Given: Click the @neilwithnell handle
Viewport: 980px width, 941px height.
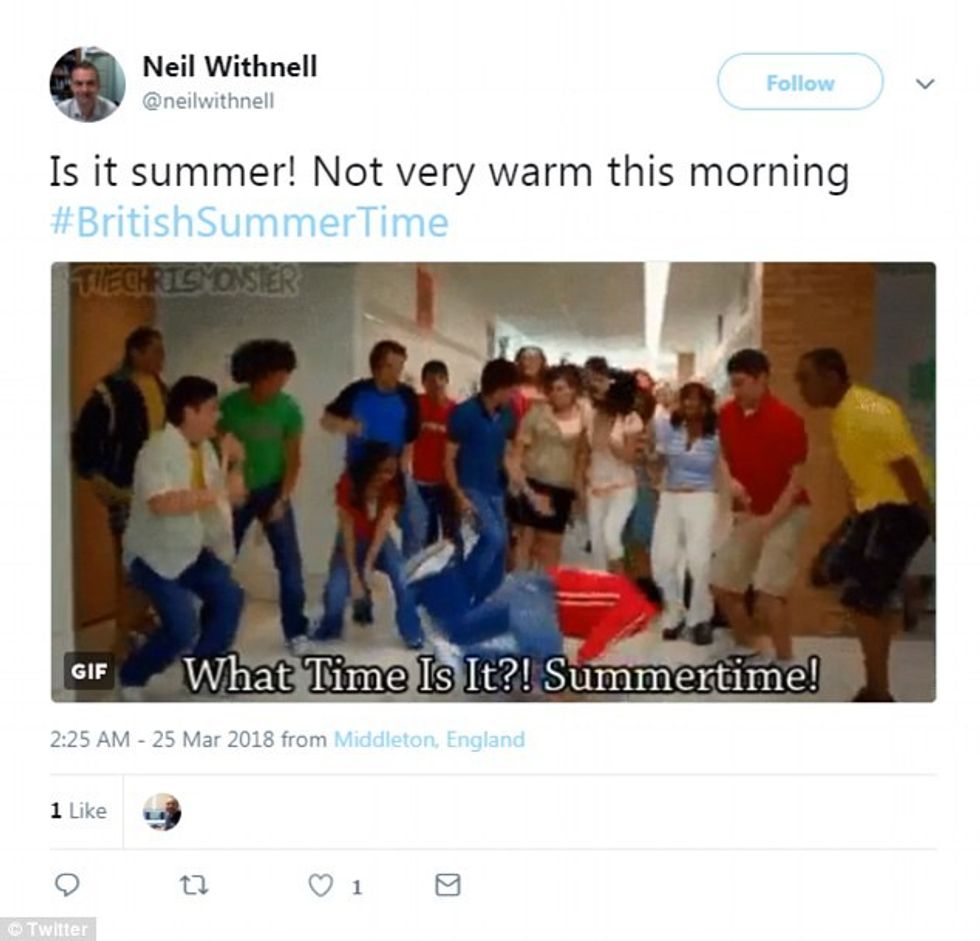Looking at the screenshot, I should tap(209, 101).
